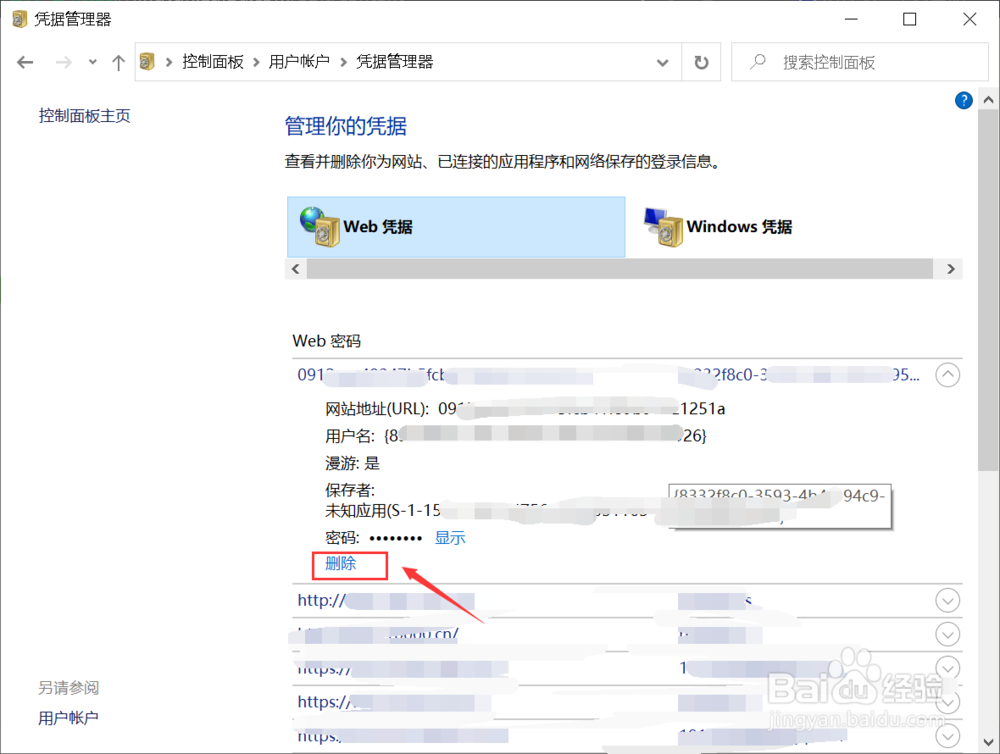Viewport: 1000px width, 754px height.
Task: Click the blue Help question mark icon
Action: [x=963, y=100]
